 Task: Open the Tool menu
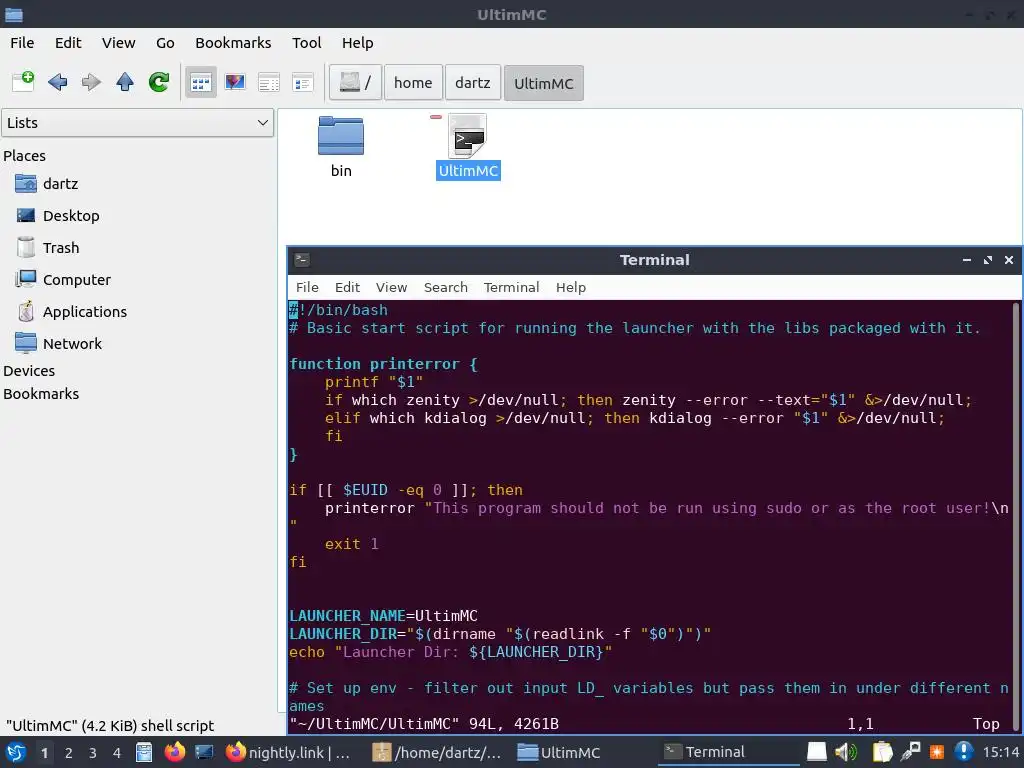point(306,43)
